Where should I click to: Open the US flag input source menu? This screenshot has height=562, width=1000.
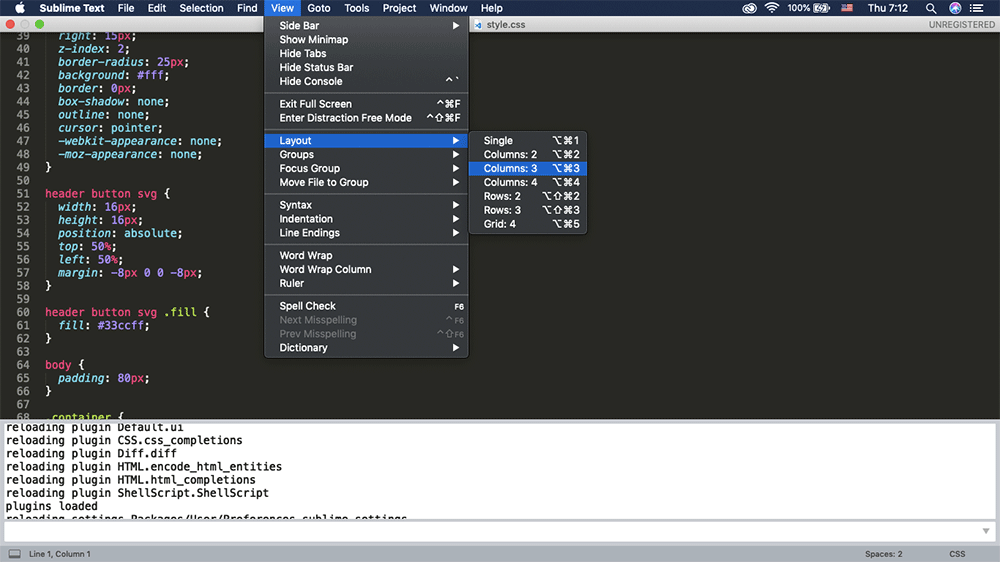click(x=847, y=8)
